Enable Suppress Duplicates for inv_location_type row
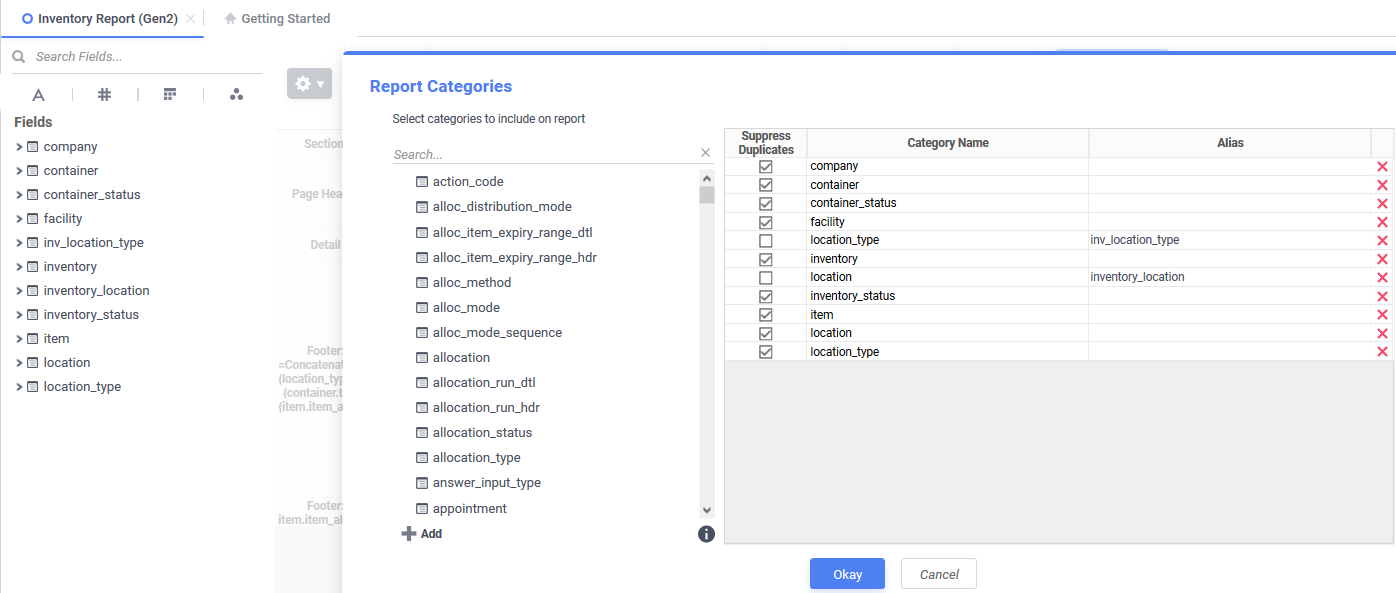The height and width of the screenshot is (593, 1396). [x=766, y=241]
